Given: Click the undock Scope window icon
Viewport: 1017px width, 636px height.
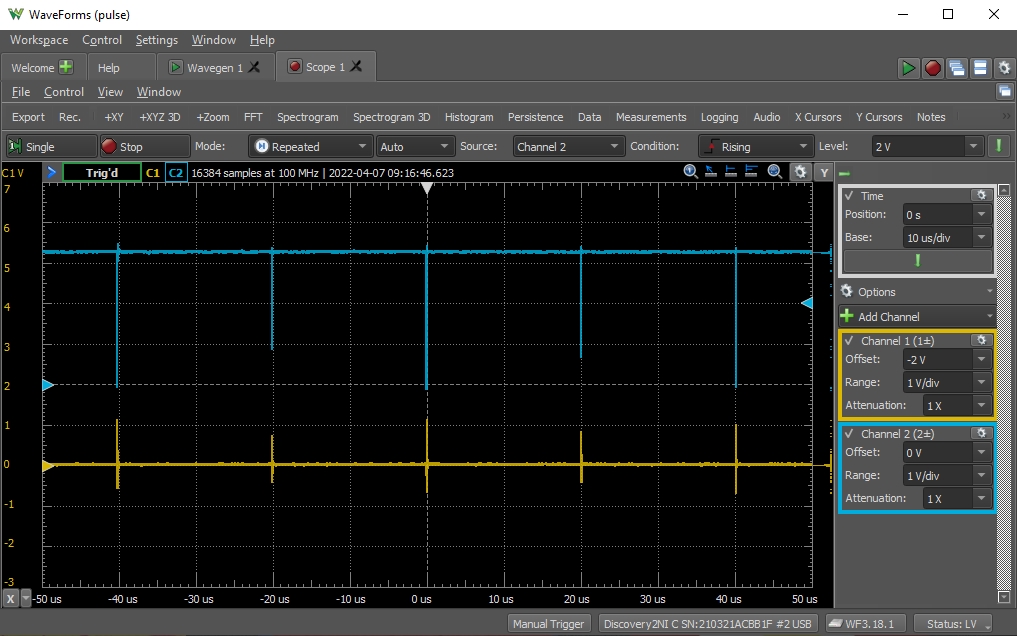Looking at the screenshot, I should pyautogui.click(x=1005, y=91).
